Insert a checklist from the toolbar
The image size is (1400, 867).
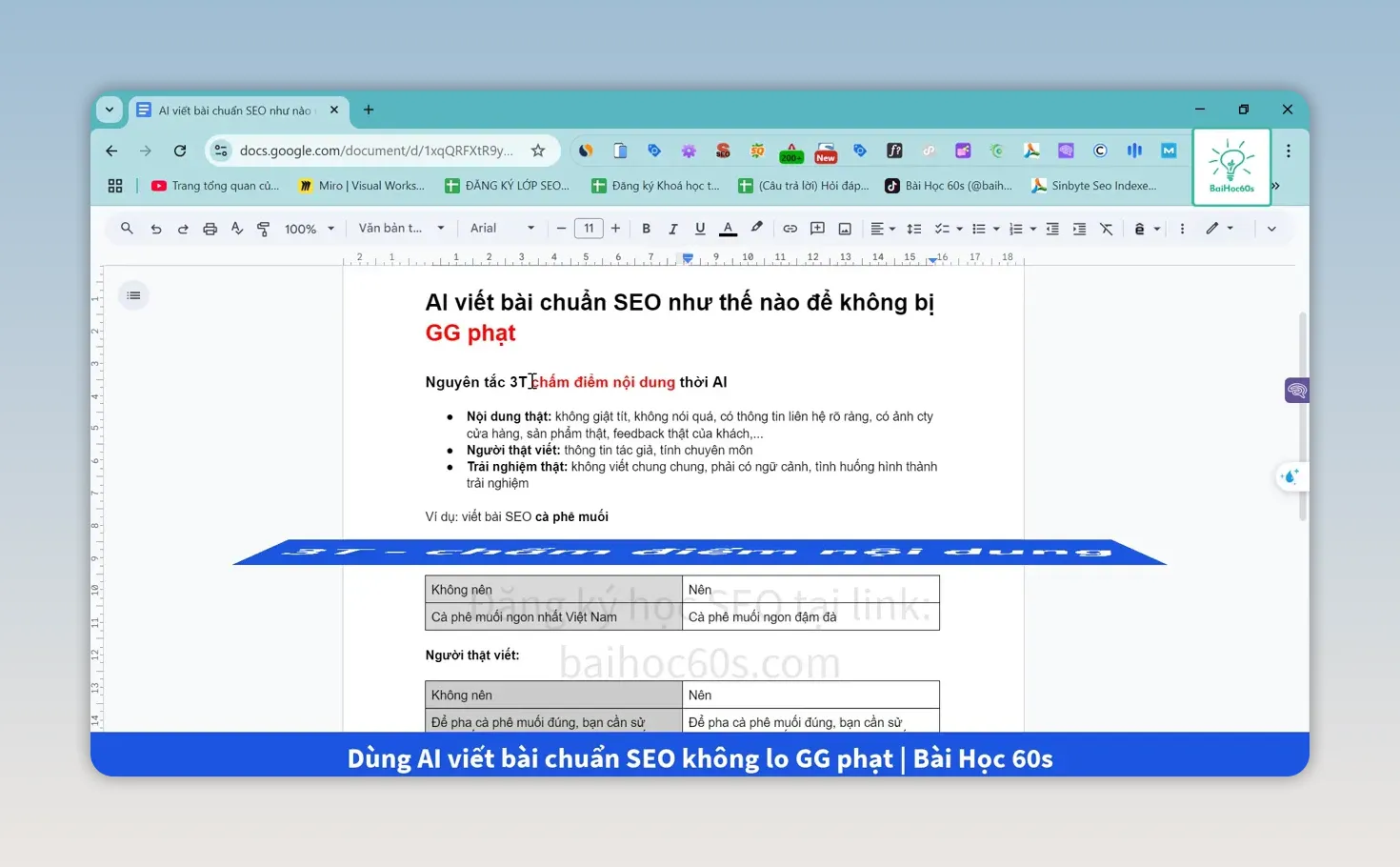pyautogui.click(x=942, y=229)
